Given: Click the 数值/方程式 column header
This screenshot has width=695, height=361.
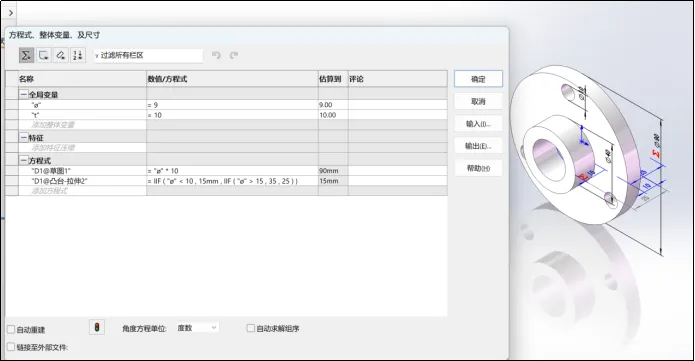Looking at the screenshot, I should coord(232,79).
